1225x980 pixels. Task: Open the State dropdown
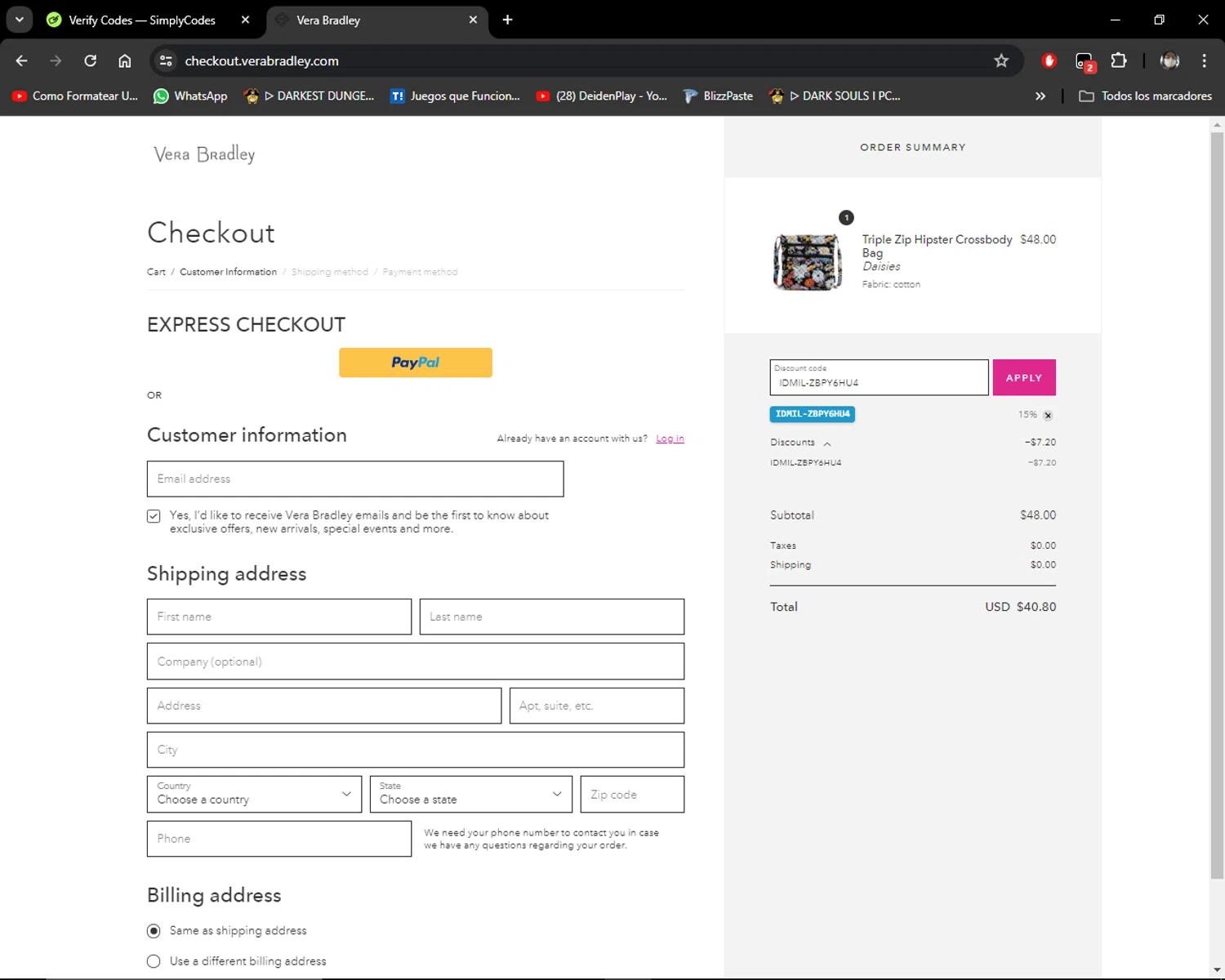tap(471, 794)
